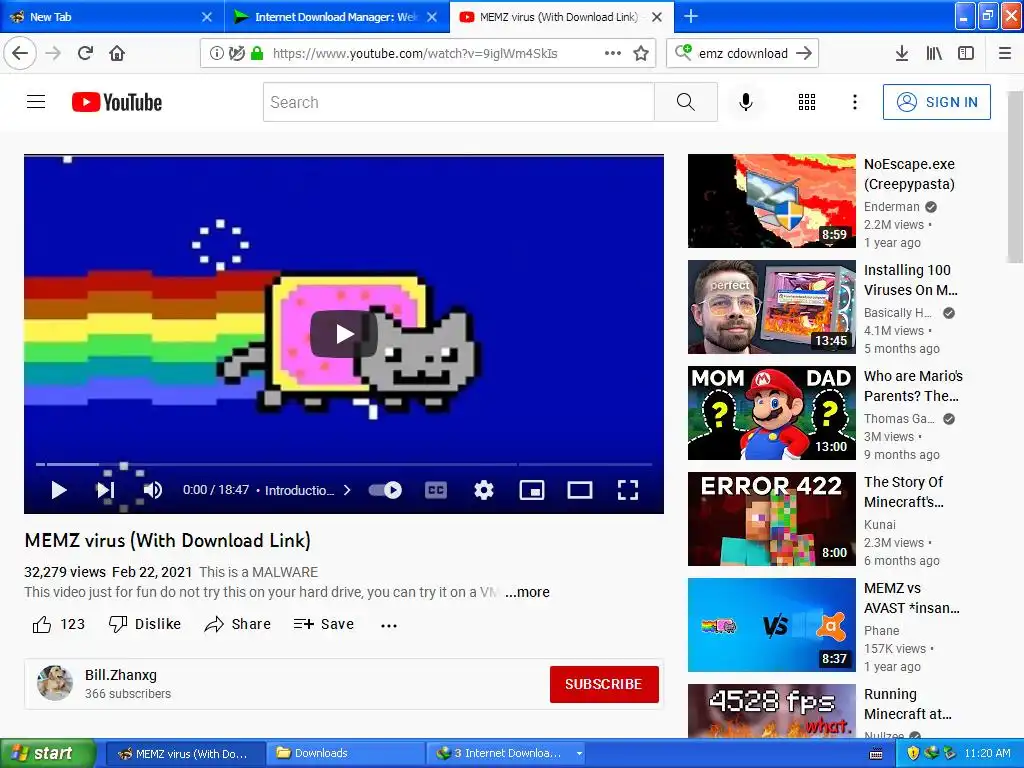Screen dimensions: 1024x768
Task: Open YouTube settings three-dot menu
Action: point(855,102)
